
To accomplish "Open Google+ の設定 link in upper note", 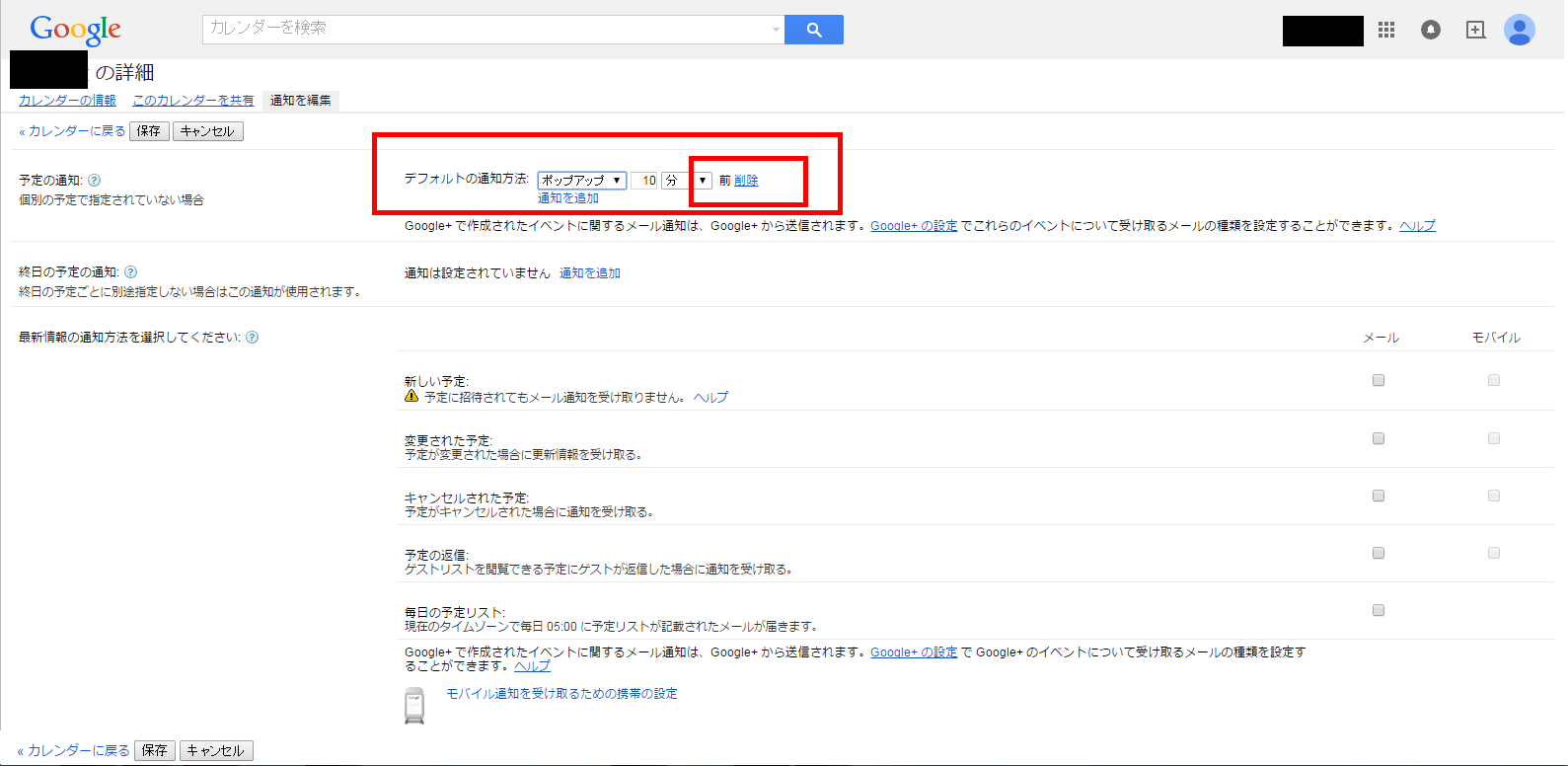I will [914, 226].
